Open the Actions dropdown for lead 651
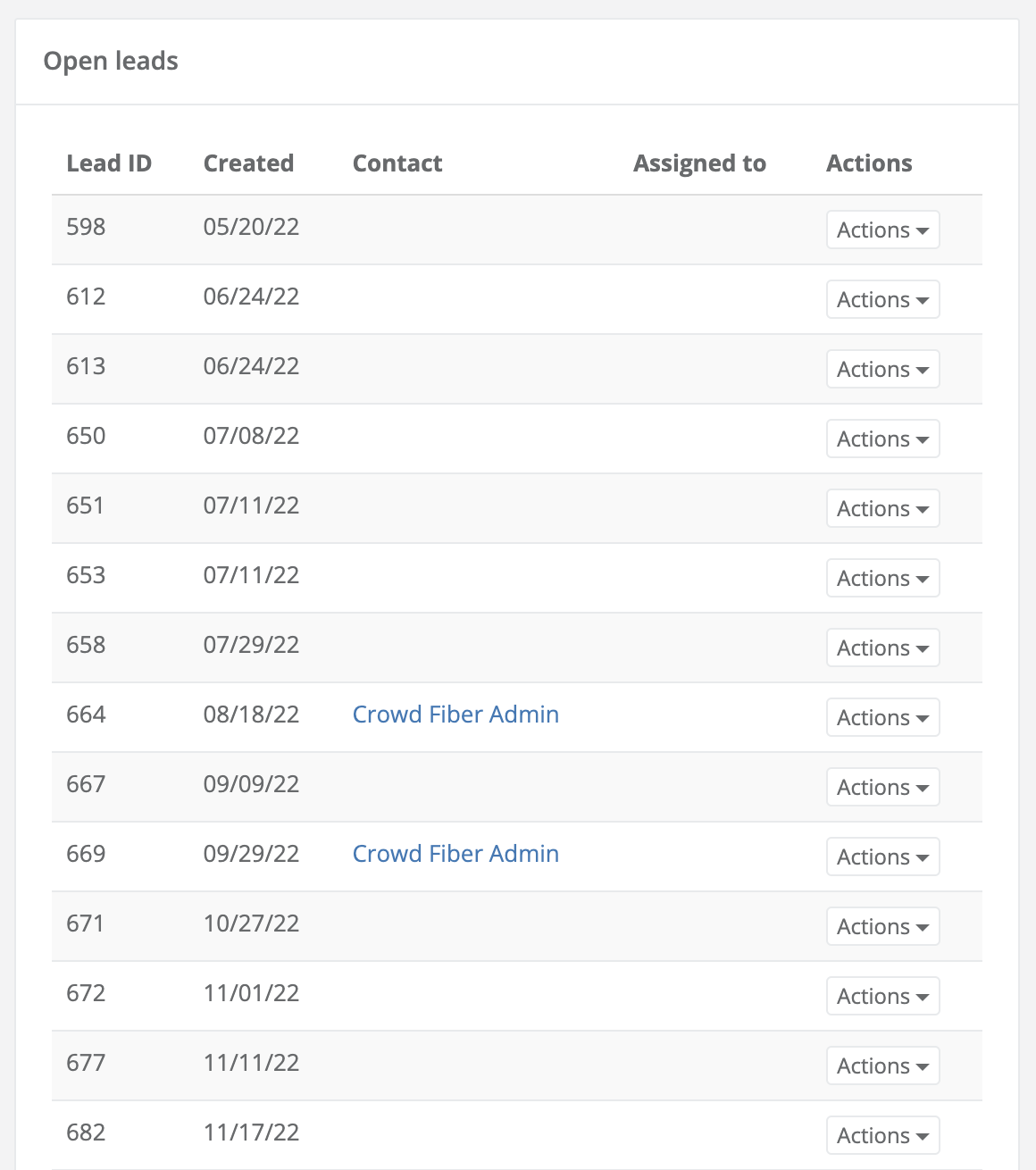The width and height of the screenshot is (1036, 1170). 882,508
